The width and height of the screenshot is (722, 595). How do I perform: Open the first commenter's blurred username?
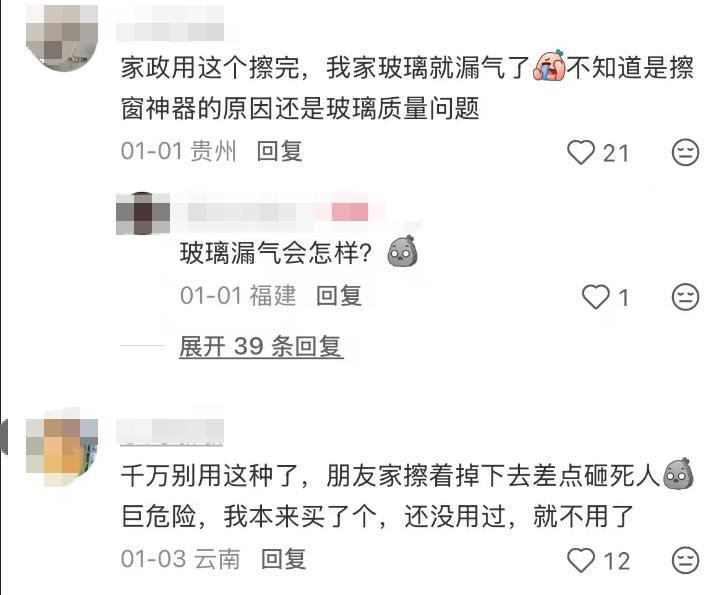(x=170, y=24)
